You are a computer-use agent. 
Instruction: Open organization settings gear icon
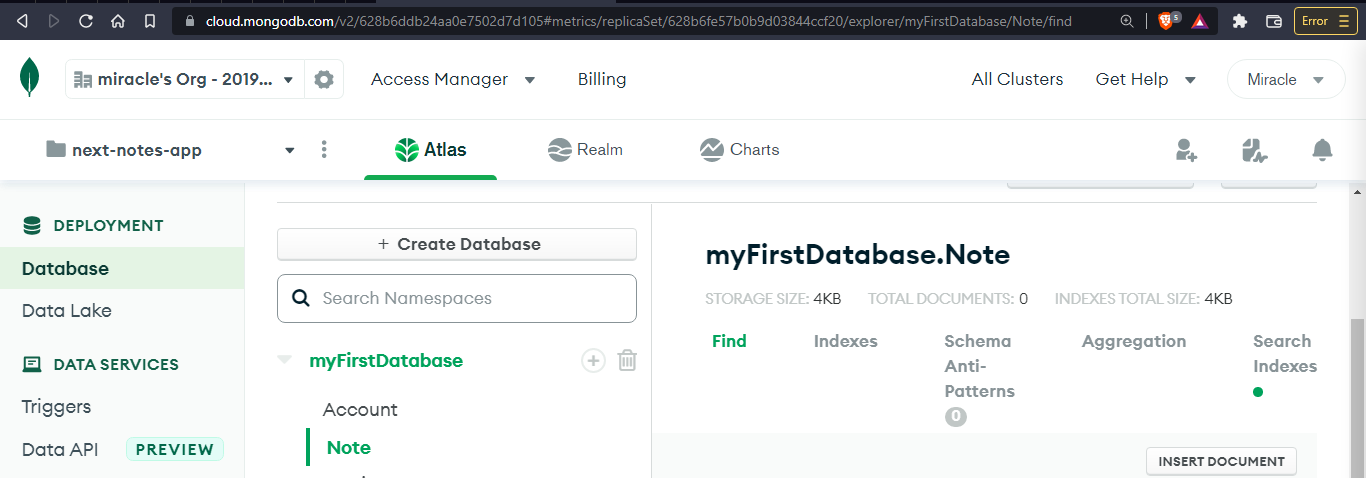323,79
